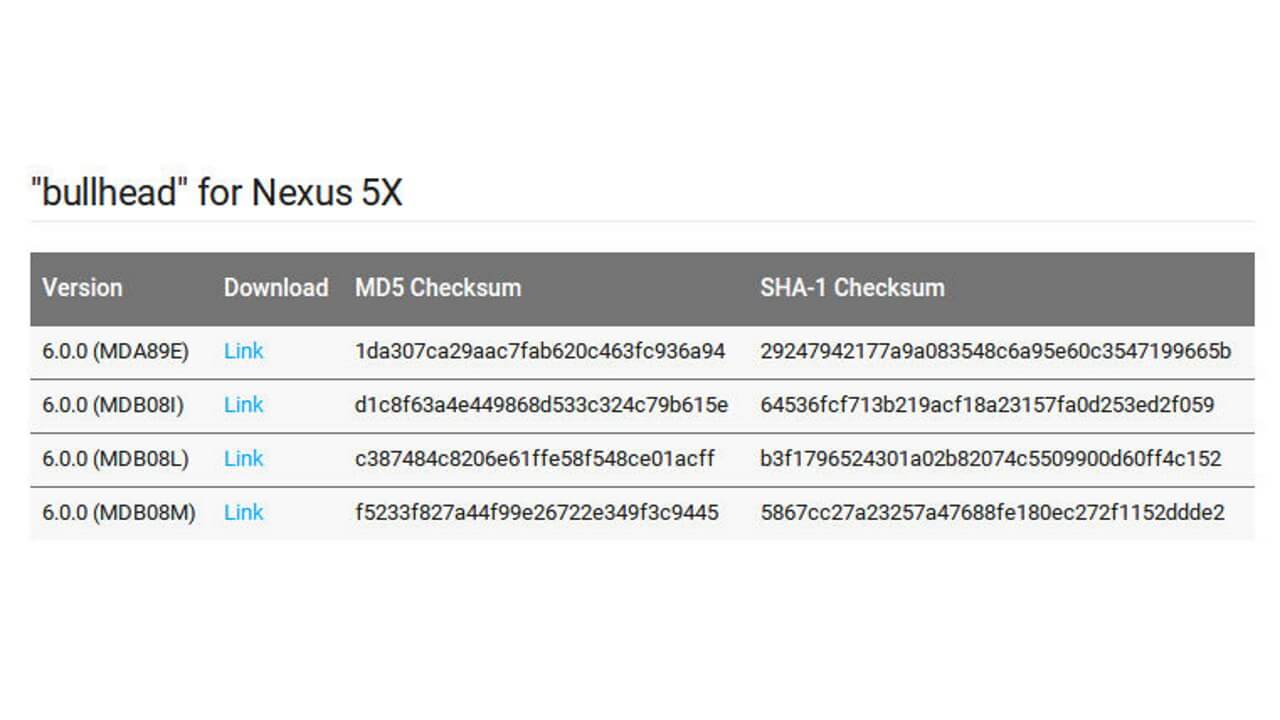Click the Download column header
This screenshot has width=1280, height=720.
(x=275, y=288)
